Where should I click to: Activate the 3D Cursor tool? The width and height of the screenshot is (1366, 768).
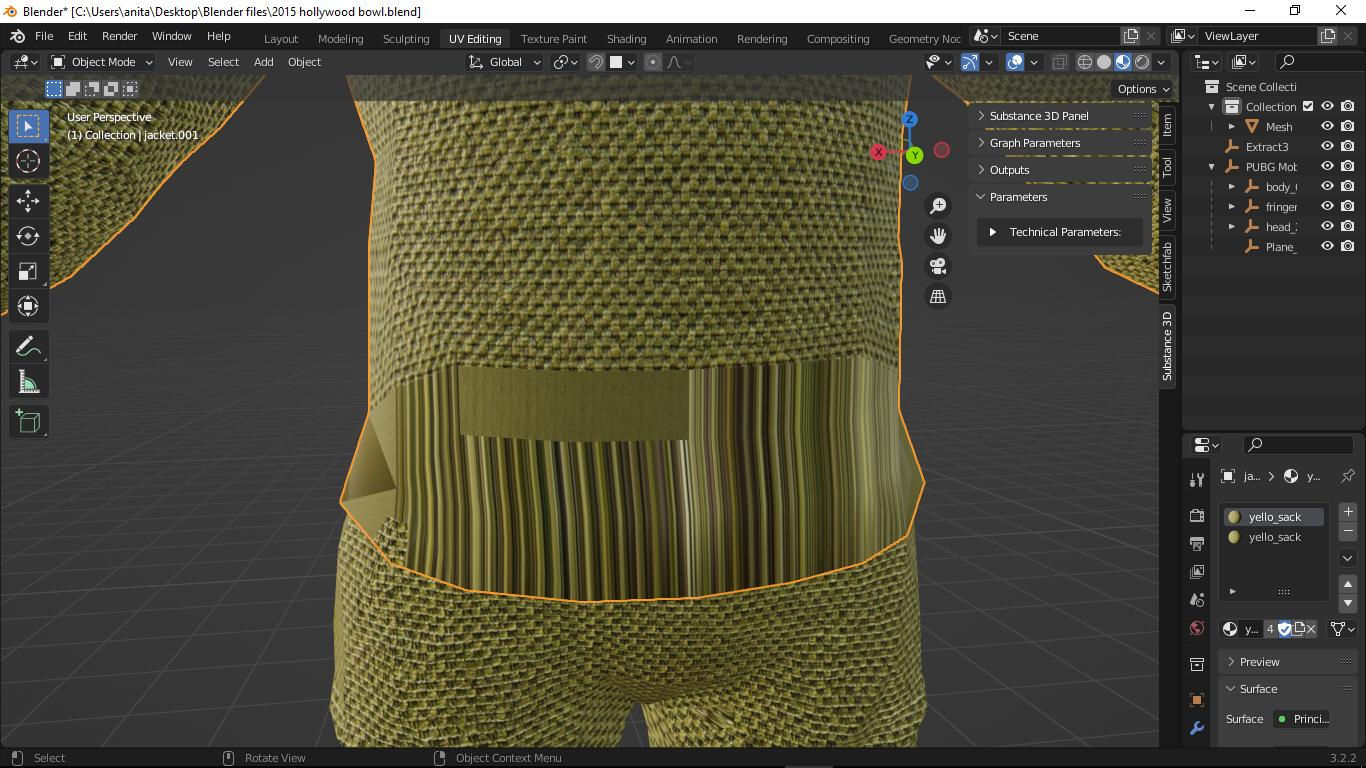(x=28, y=161)
